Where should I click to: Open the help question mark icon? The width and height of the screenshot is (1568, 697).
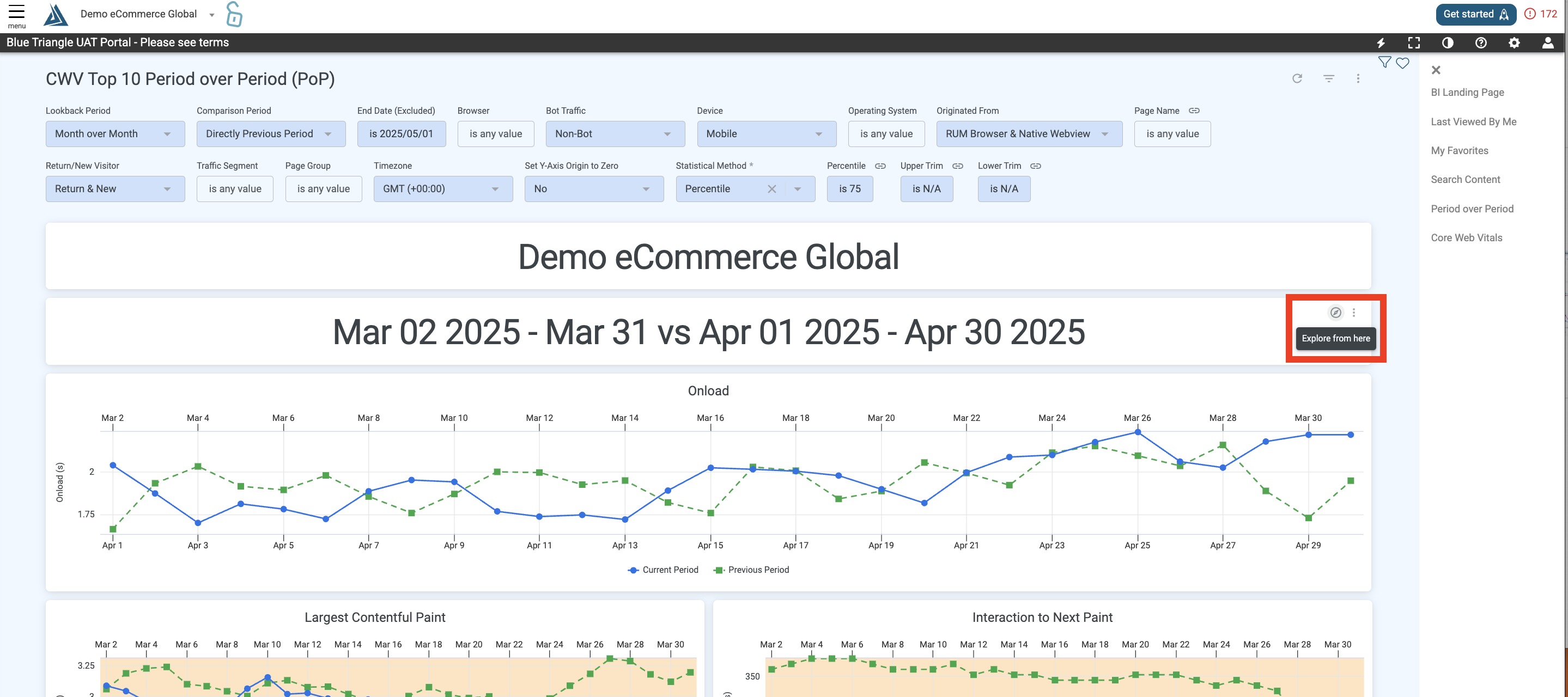click(x=1481, y=42)
